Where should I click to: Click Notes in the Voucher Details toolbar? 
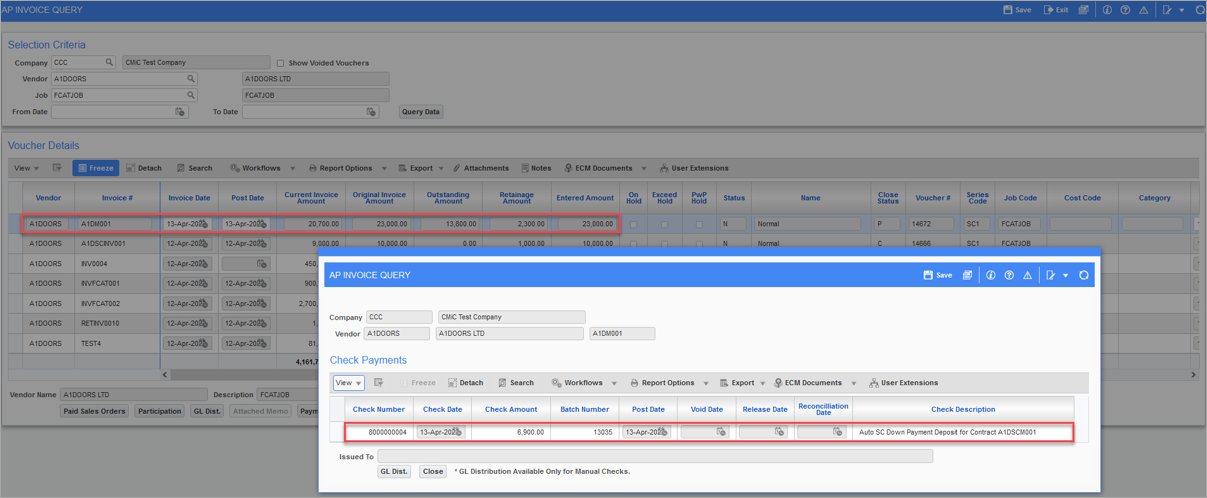(536, 168)
